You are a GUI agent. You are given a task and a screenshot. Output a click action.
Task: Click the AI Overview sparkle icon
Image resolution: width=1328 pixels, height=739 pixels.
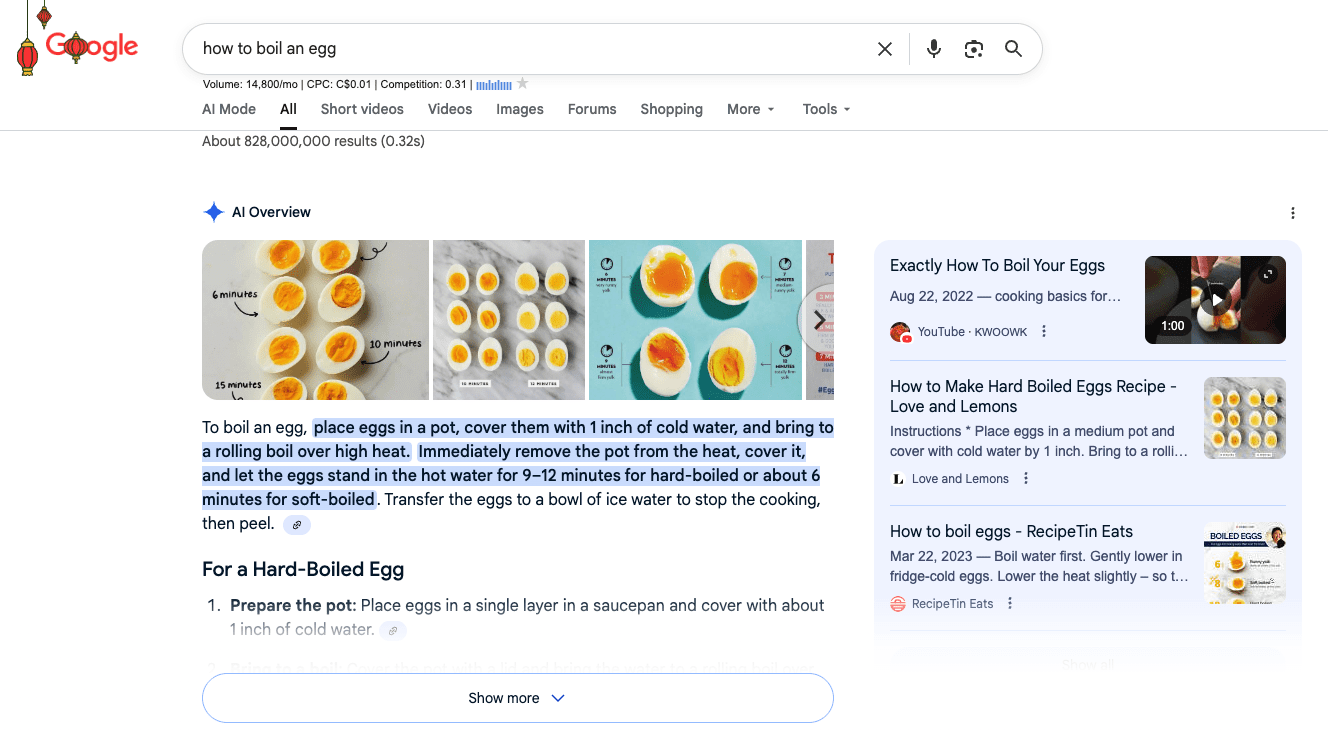(213, 211)
